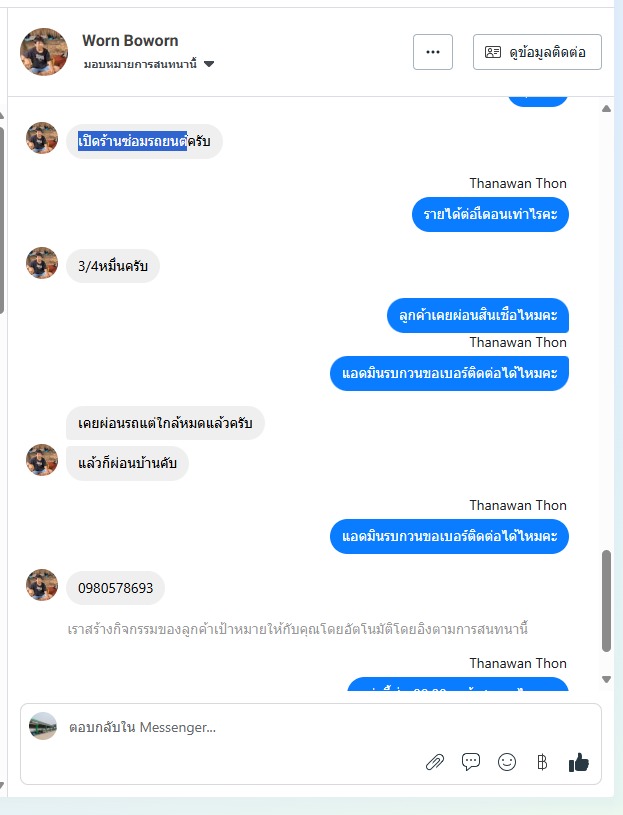The image size is (623, 815).
Task: Send a thumbs-up like
Action: [578, 762]
